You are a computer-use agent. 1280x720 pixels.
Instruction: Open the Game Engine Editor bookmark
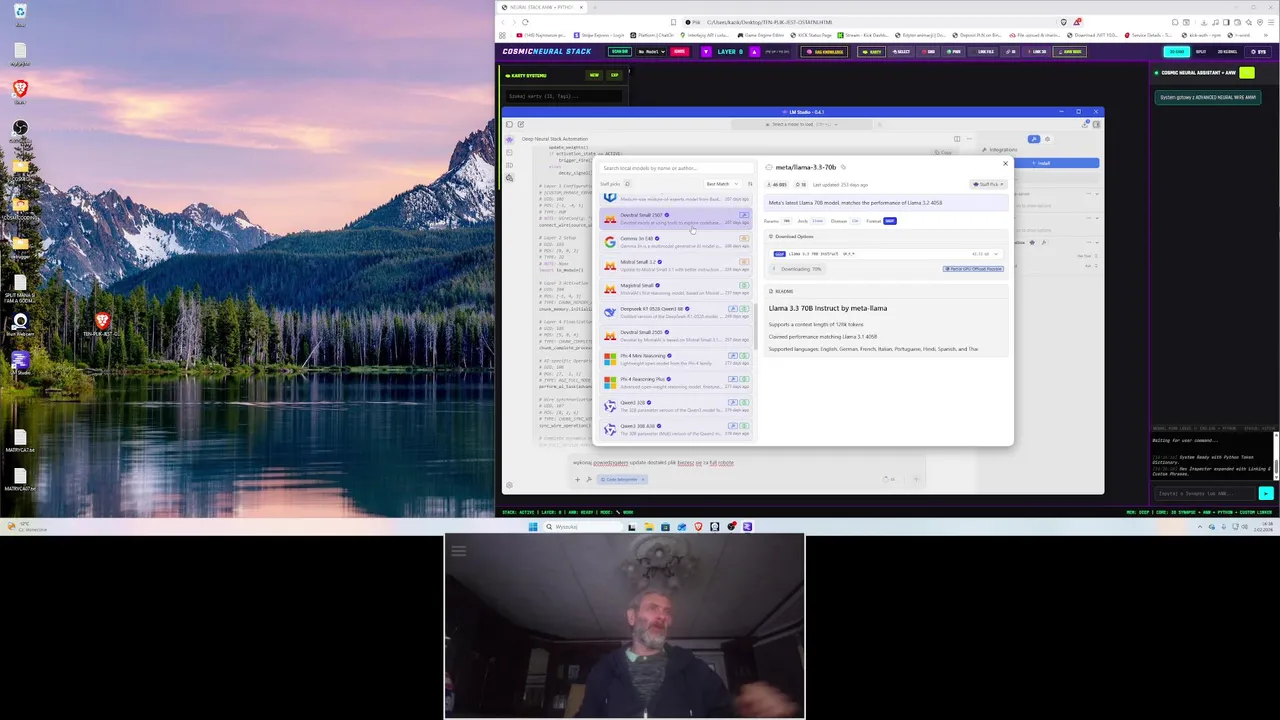point(763,35)
